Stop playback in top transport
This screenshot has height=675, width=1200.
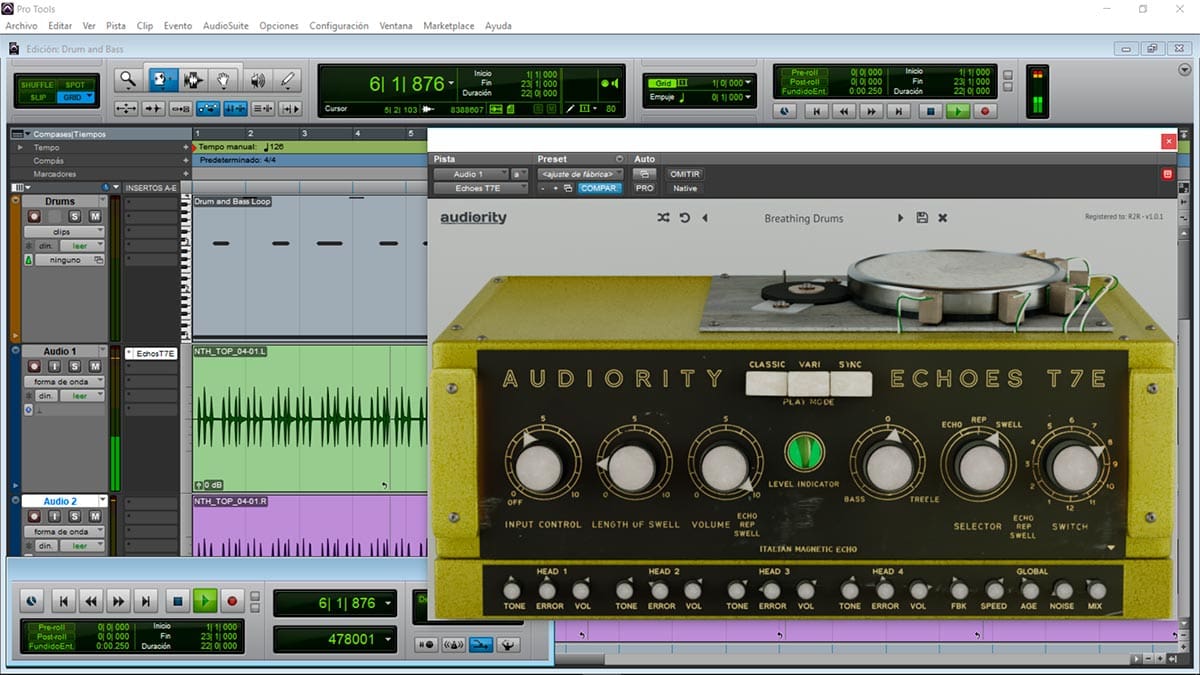(930, 112)
